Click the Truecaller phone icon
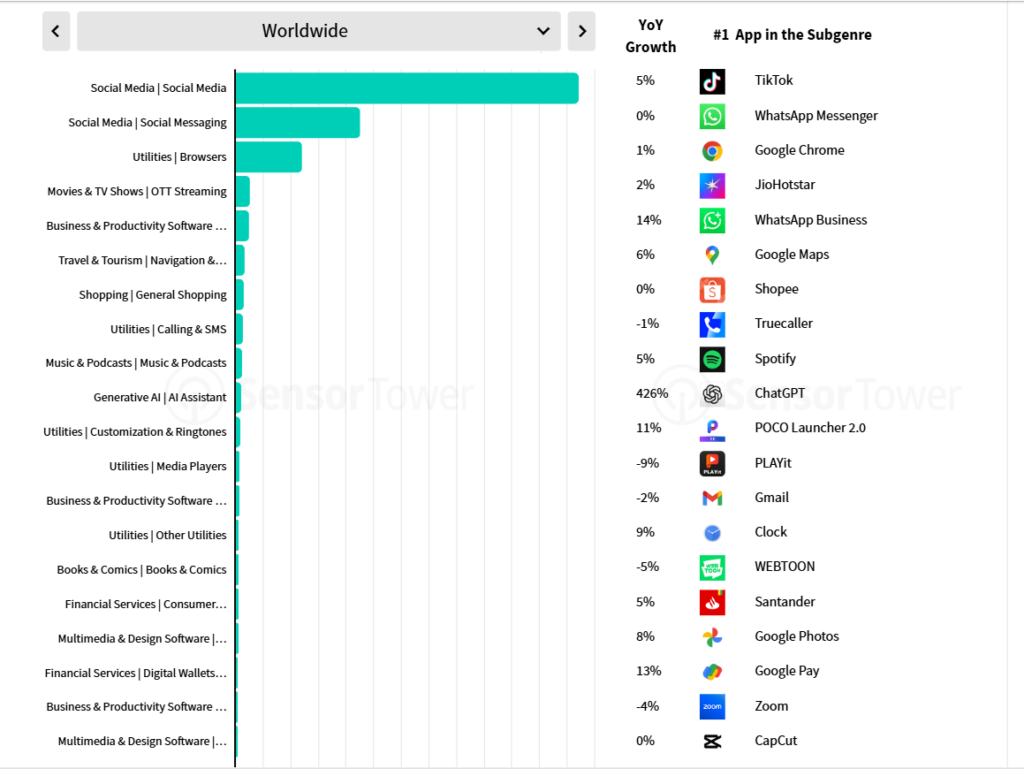Screen dimensions: 1024x769 pos(712,324)
